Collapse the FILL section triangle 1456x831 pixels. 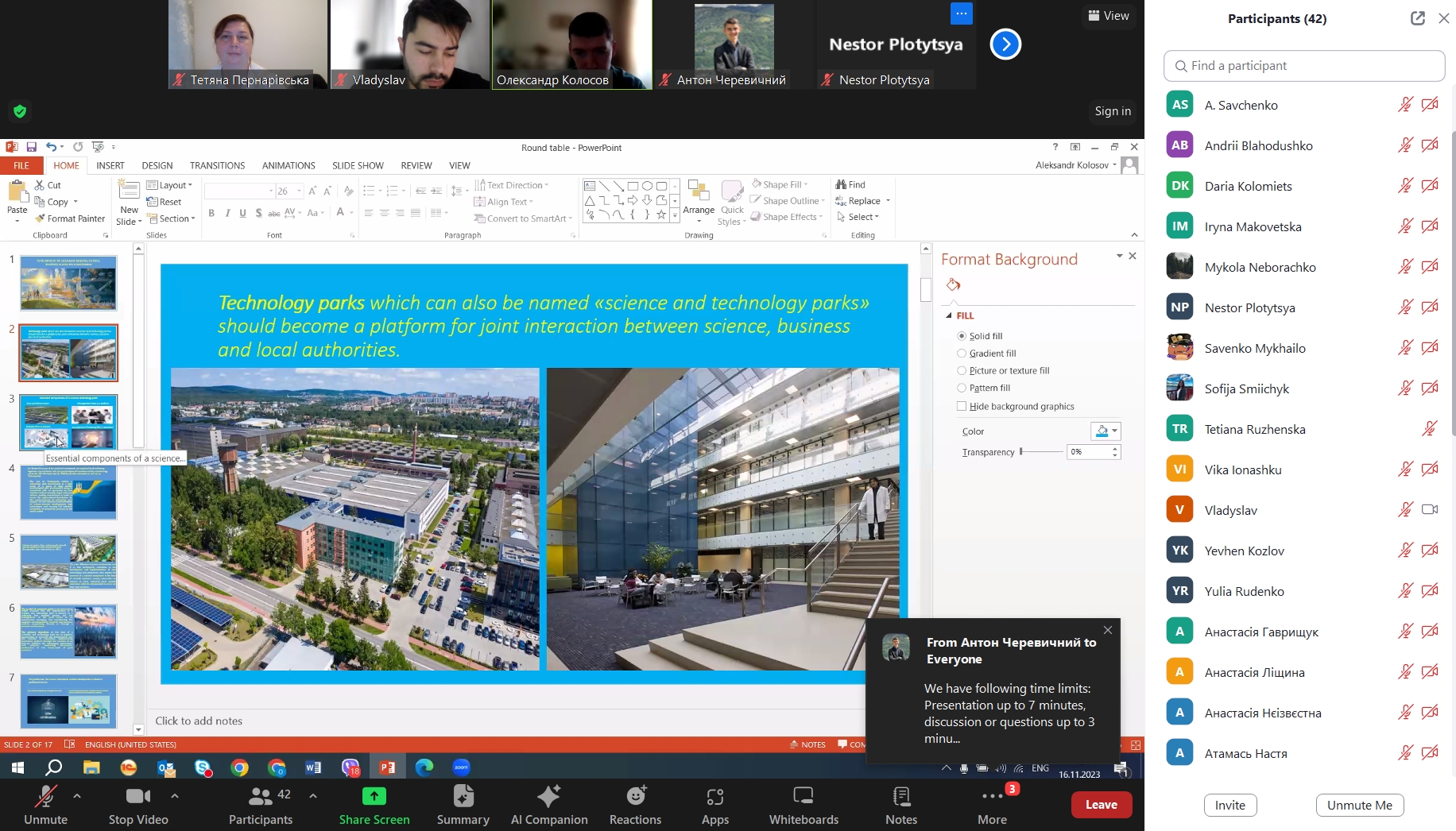click(x=948, y=315)
